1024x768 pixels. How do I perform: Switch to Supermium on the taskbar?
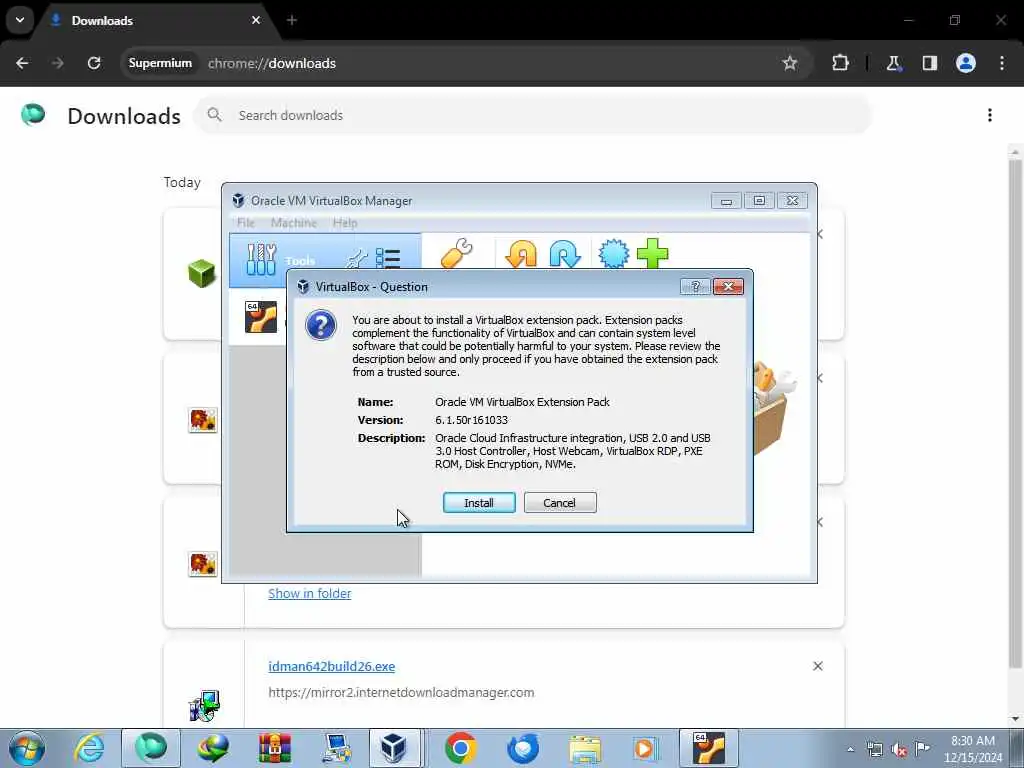click(151, 748)
